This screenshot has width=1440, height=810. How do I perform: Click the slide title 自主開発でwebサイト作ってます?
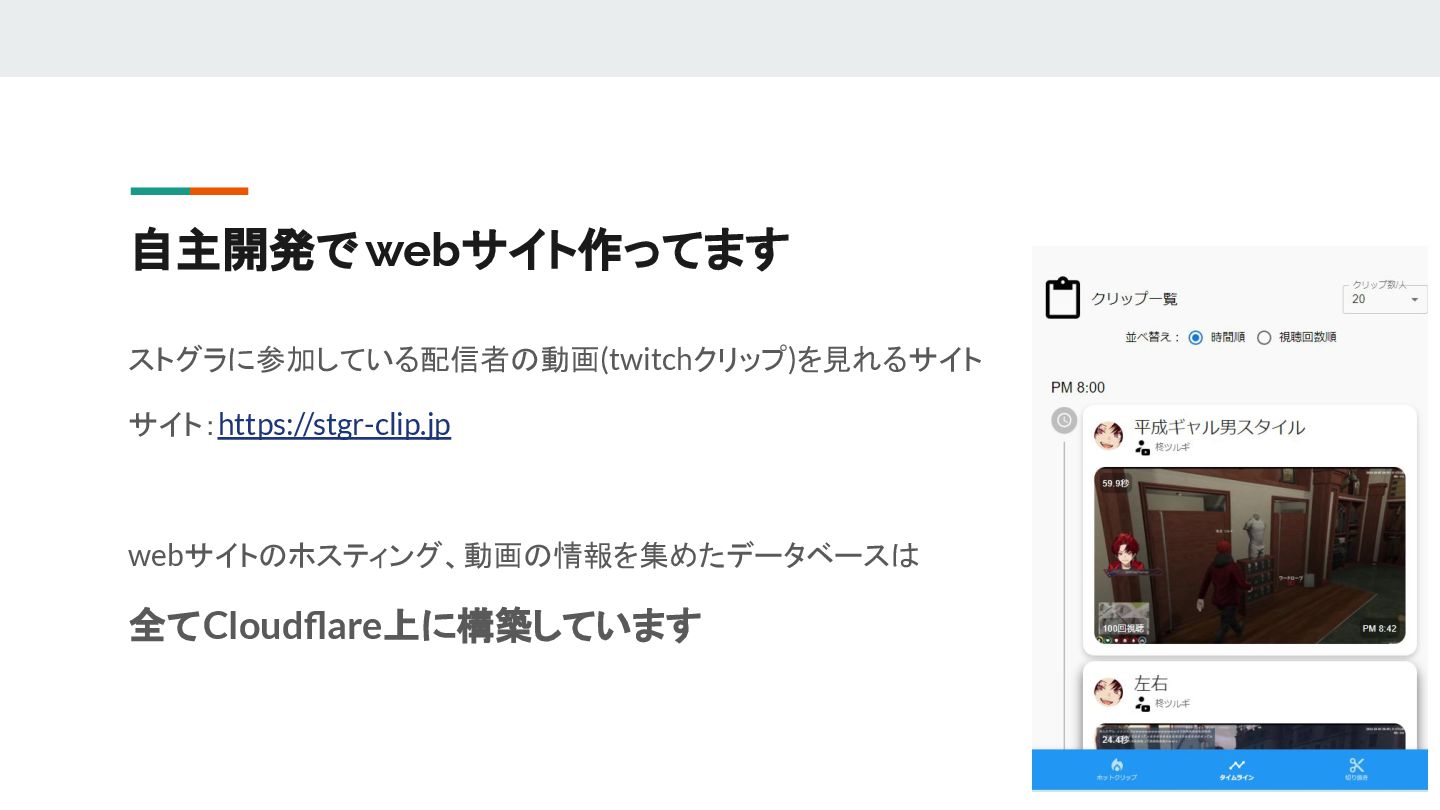[459, 250]
